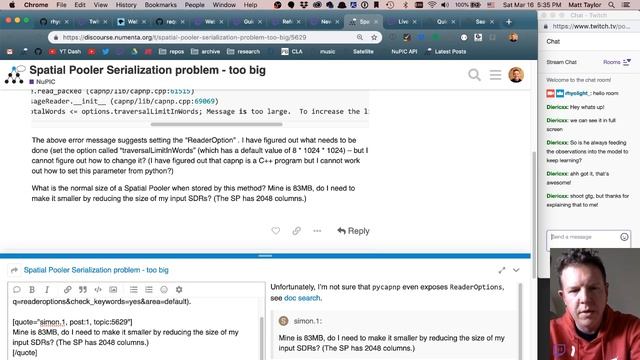The image size is (640, 360).
Task: Show more post actions ellipsis
Action: (x=317, y=231)
